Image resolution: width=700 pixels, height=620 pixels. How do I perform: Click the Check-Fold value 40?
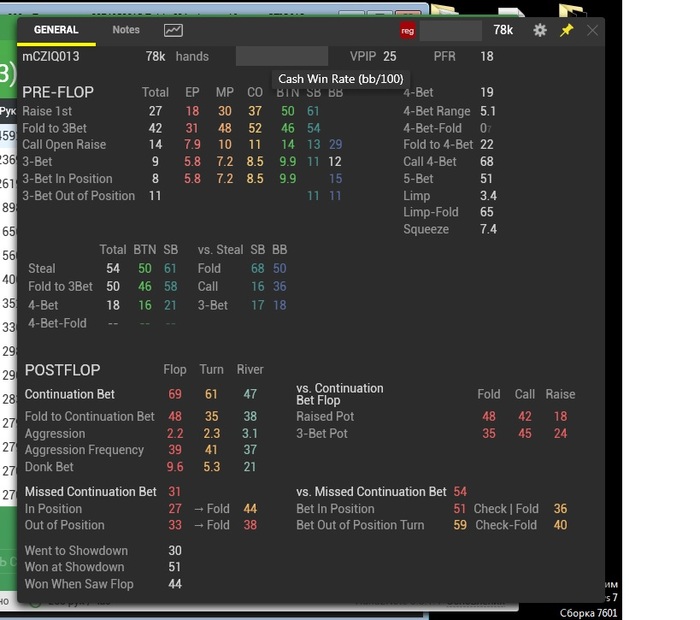pyautogui.click(x=560, y=525)
